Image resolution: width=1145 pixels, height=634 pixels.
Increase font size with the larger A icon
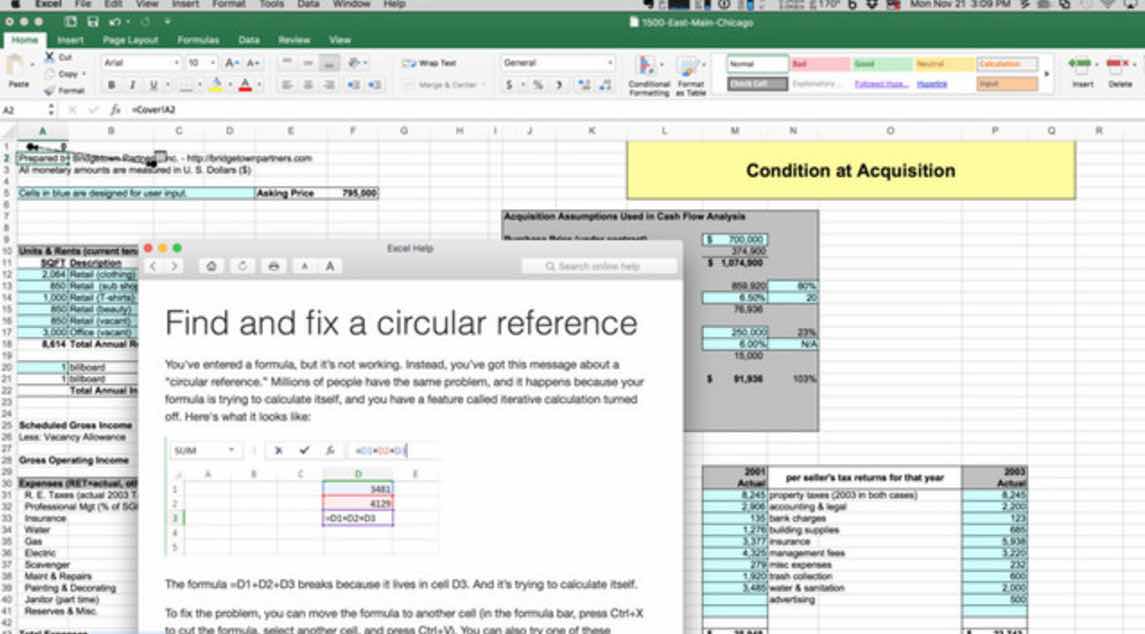coord(231,64)
